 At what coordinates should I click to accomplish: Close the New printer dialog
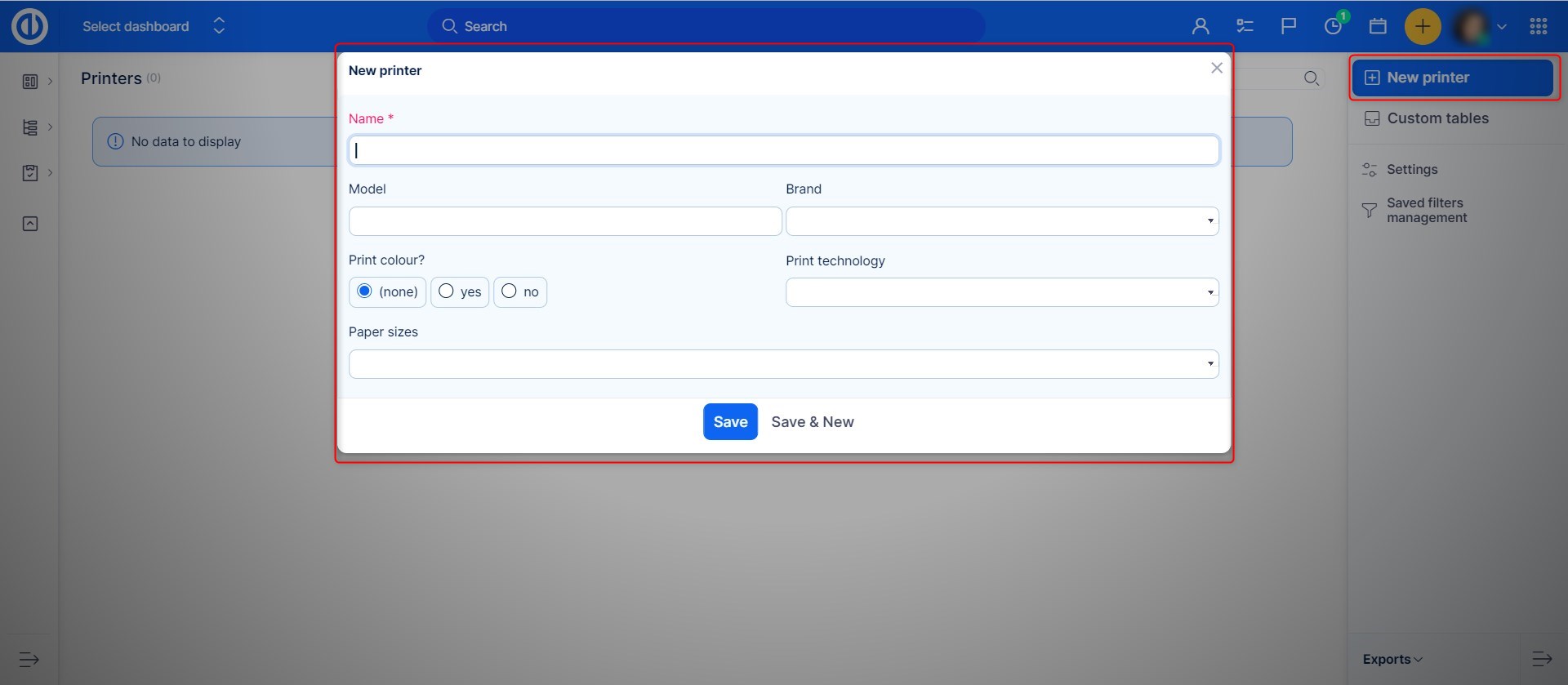[1216, 69]
